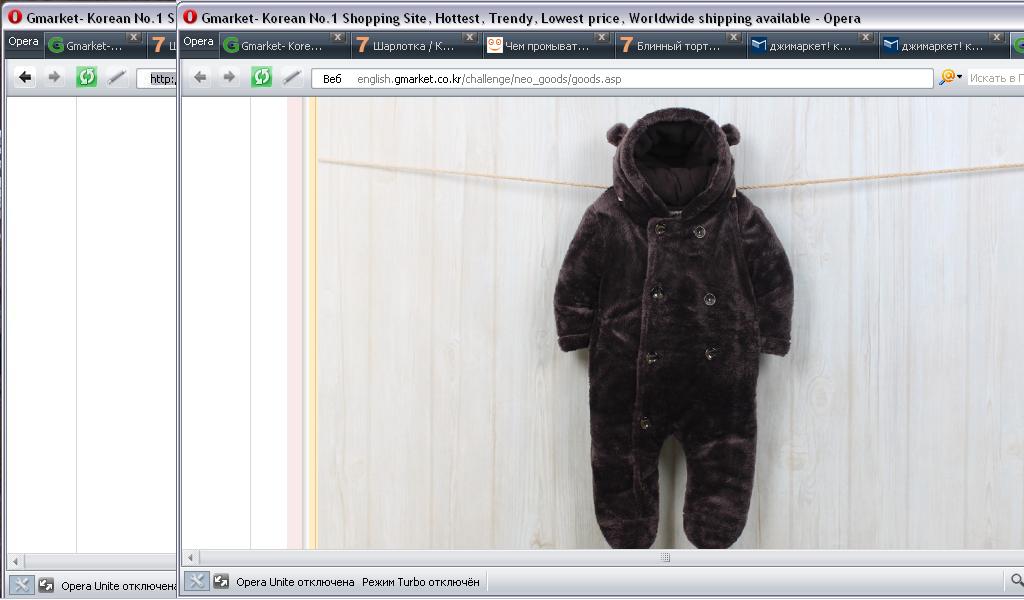This screenshot has height=600, width=1024.
Task: Click the http address field in back window
Action: (x=157, y=79)
